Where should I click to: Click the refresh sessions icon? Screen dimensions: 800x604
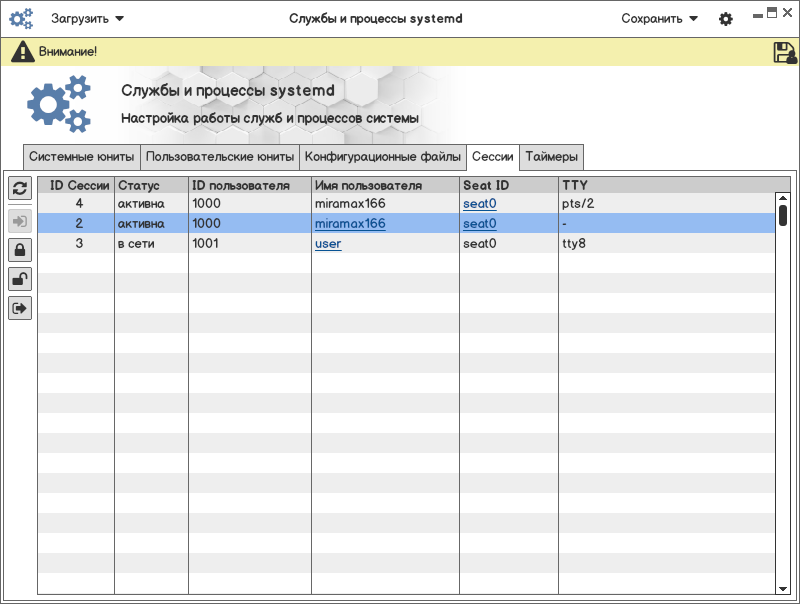pos(20,188)
